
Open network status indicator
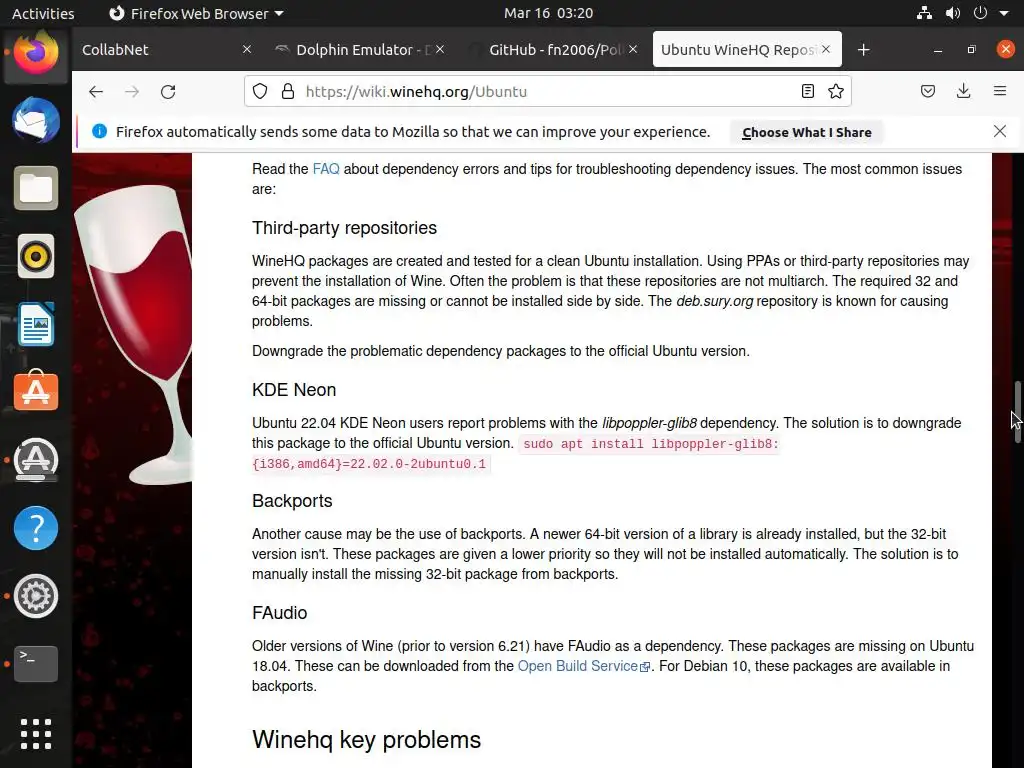pos(924,13)
